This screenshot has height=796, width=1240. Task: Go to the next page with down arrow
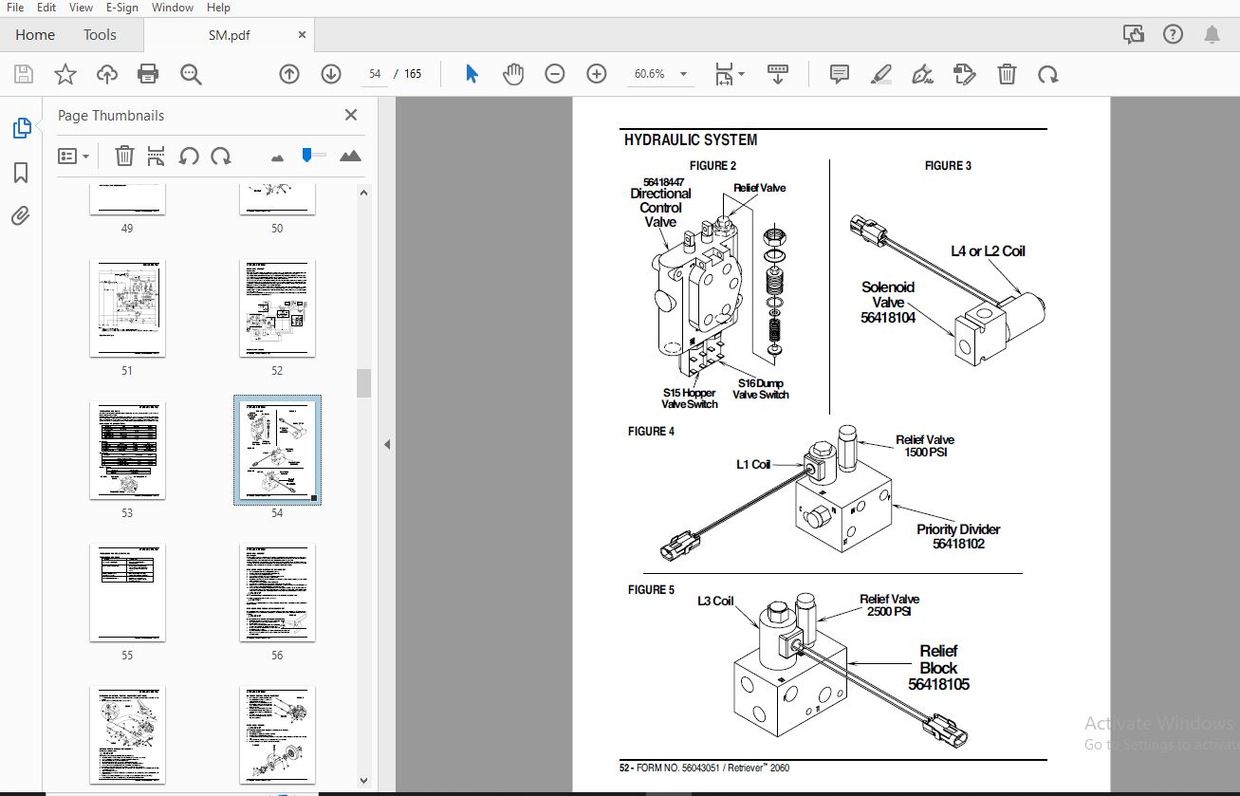point(330,73)
